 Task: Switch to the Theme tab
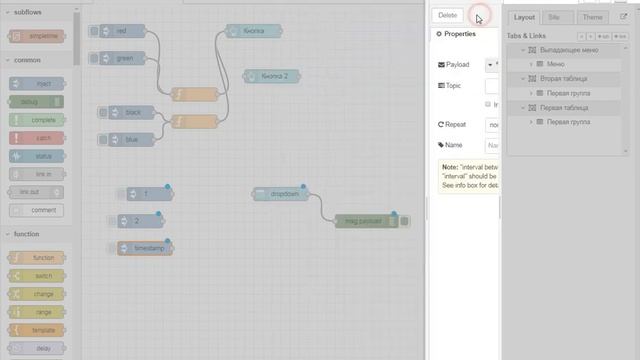(592, 17)
